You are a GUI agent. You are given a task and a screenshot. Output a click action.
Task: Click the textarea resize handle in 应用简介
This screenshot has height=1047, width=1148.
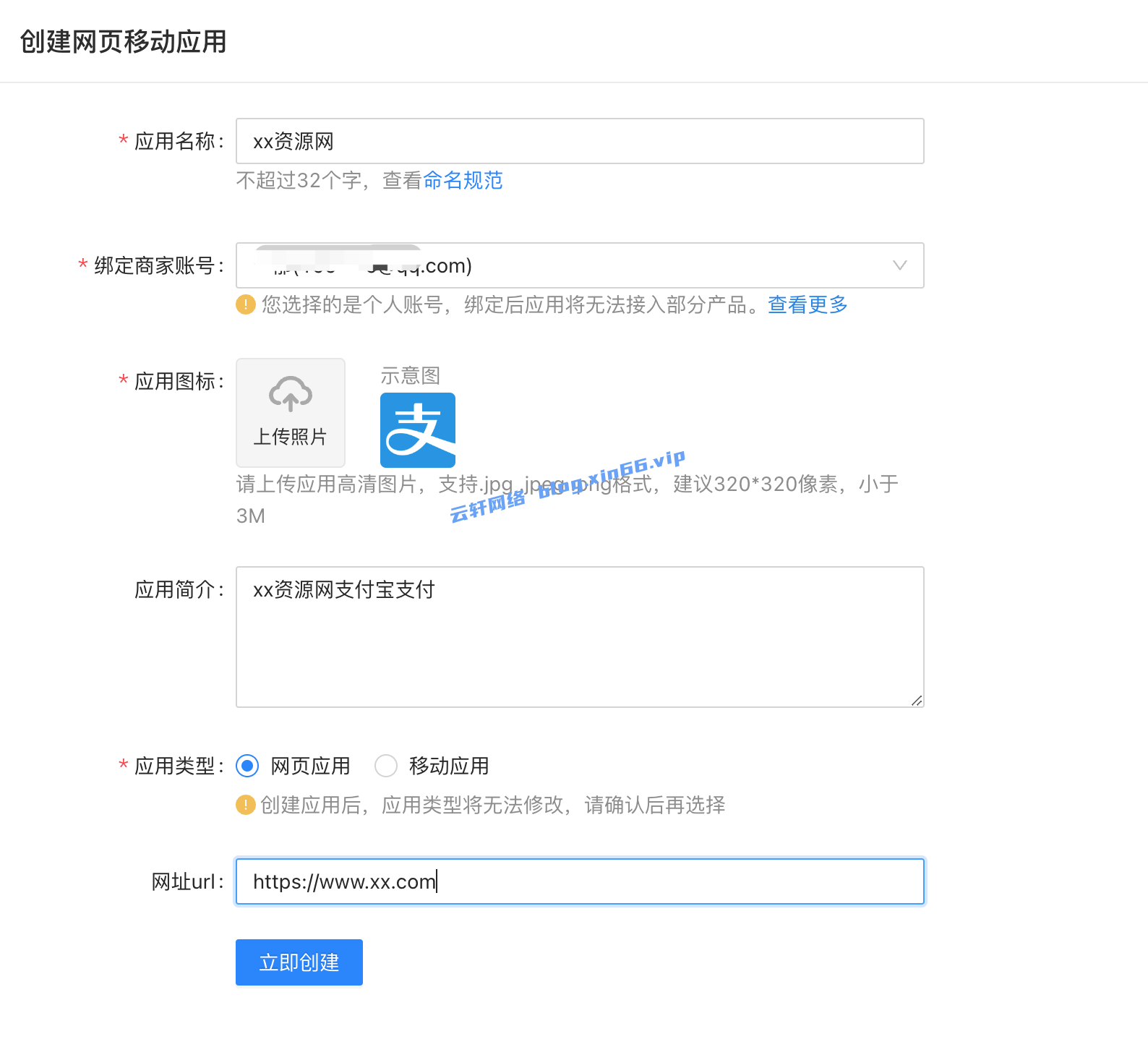point(917,700)
